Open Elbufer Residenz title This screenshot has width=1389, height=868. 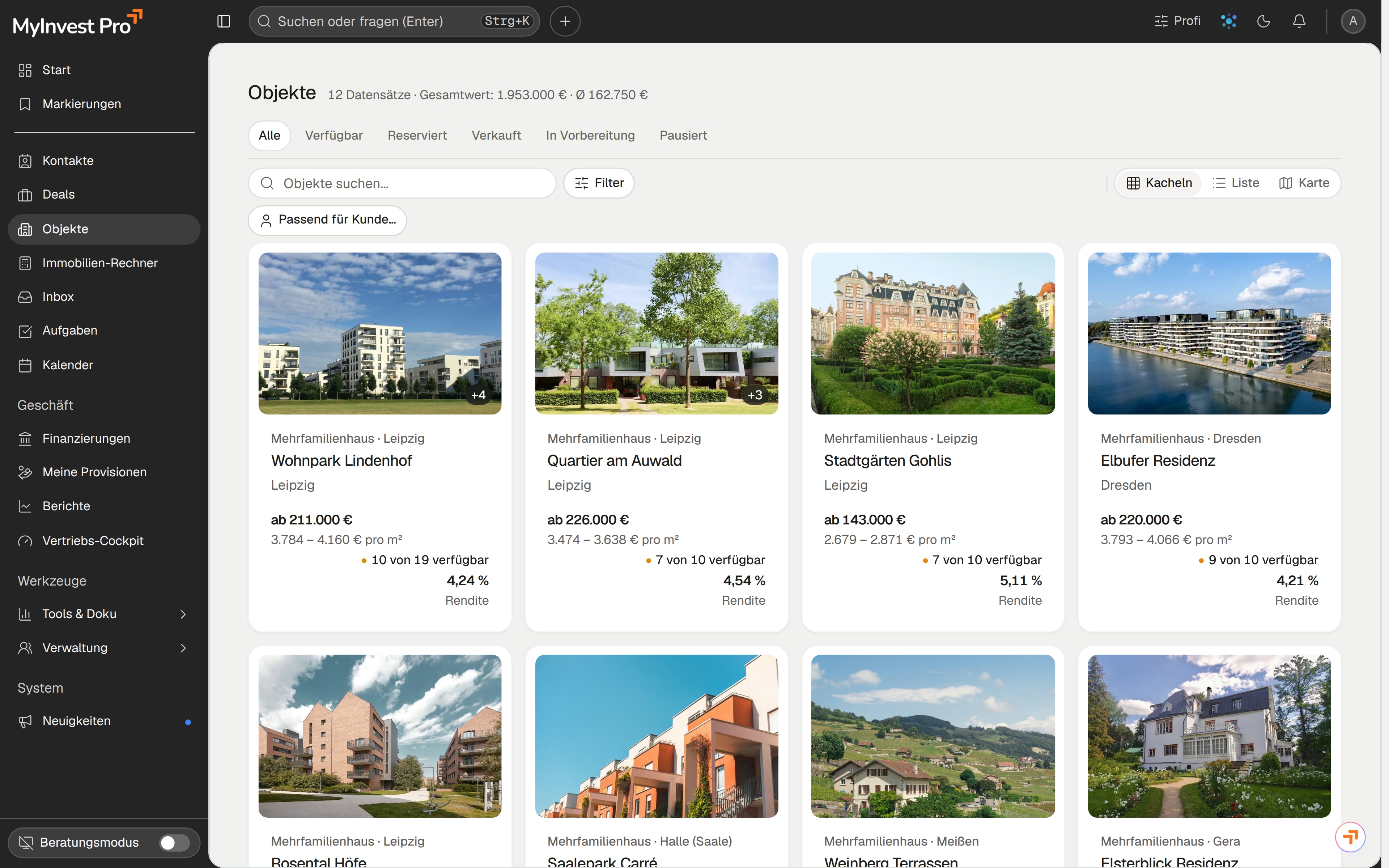coord(1158,460)
